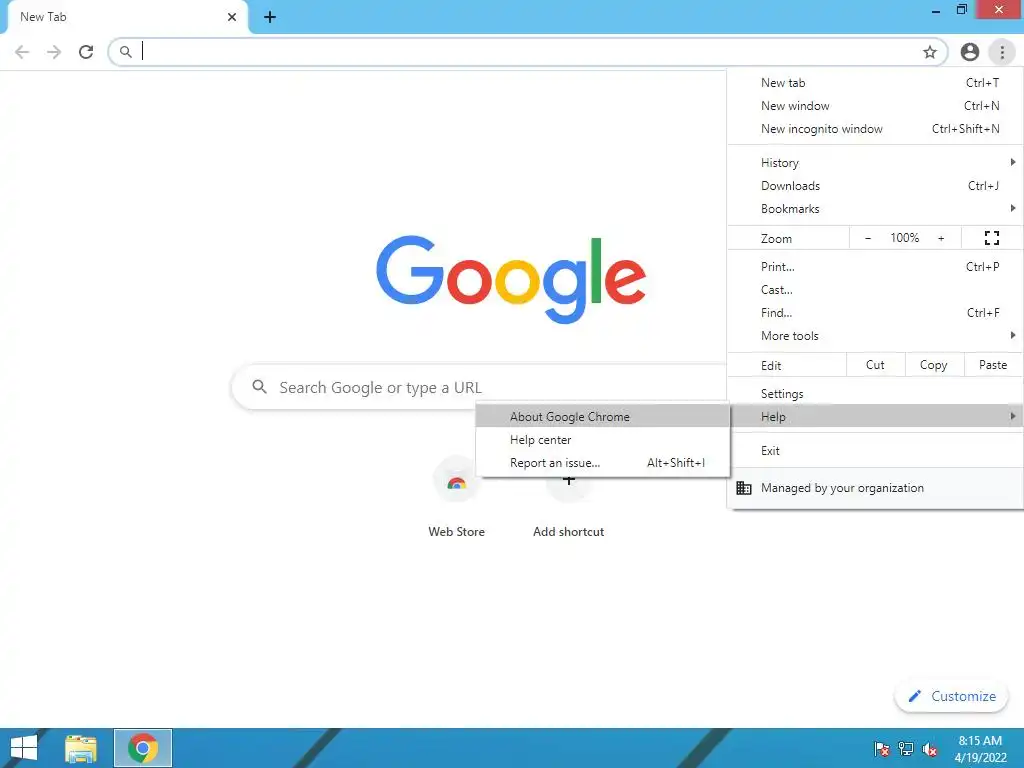Click Cut in Edit row
The height and width of the screenshot is (768, 1024).
pos(875,365)
